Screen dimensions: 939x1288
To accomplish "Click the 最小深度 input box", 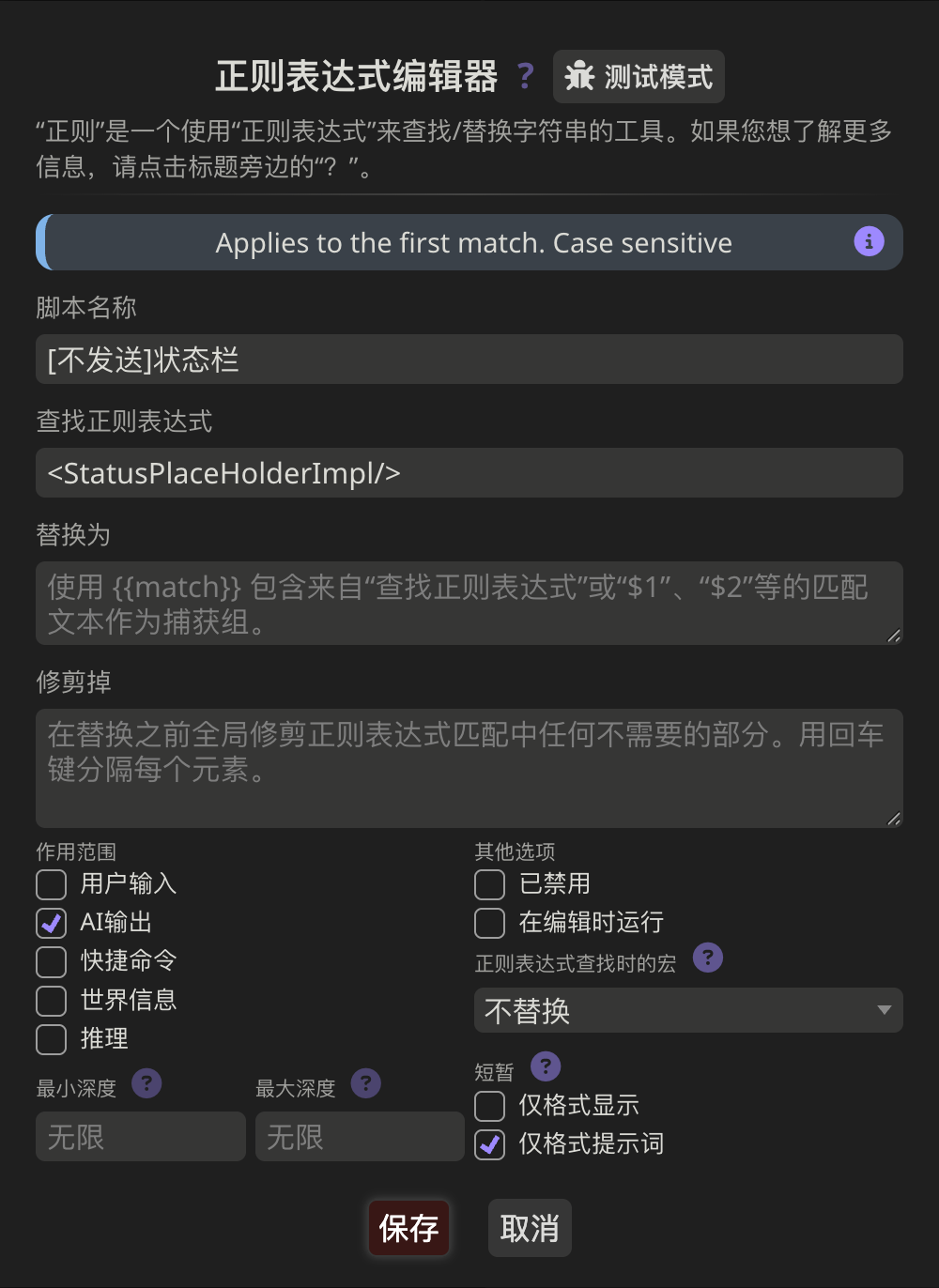I will 141,1137.
